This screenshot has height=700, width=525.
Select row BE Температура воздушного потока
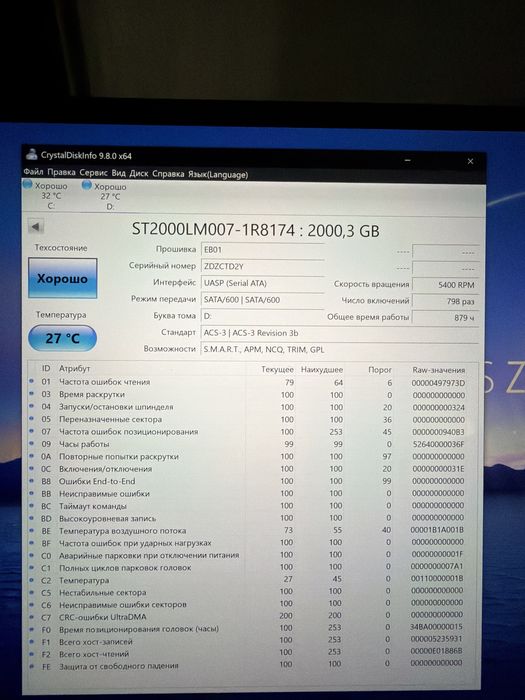(x=252, y=530)
